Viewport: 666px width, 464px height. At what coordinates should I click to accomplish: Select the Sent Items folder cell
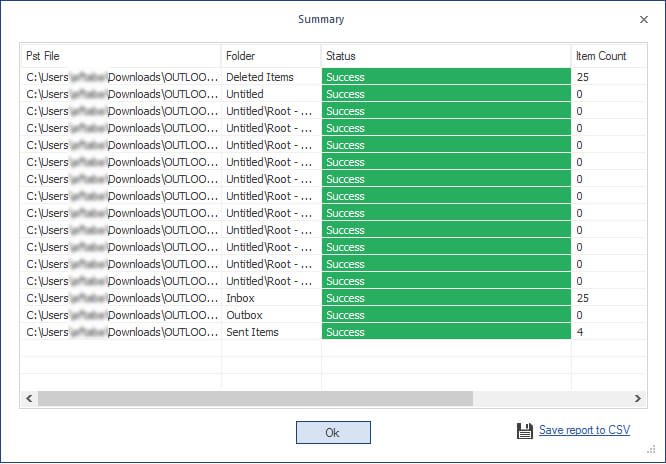tap(271, 332)
